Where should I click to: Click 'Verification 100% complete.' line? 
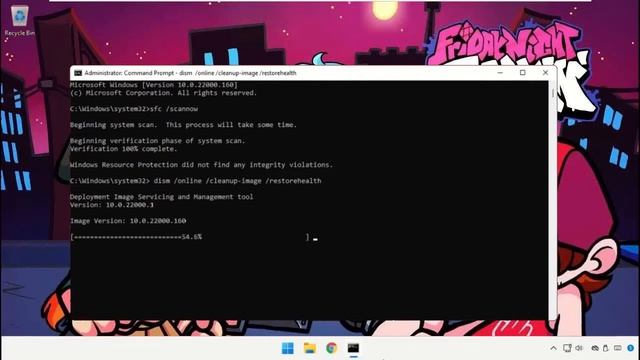[124, 149]
